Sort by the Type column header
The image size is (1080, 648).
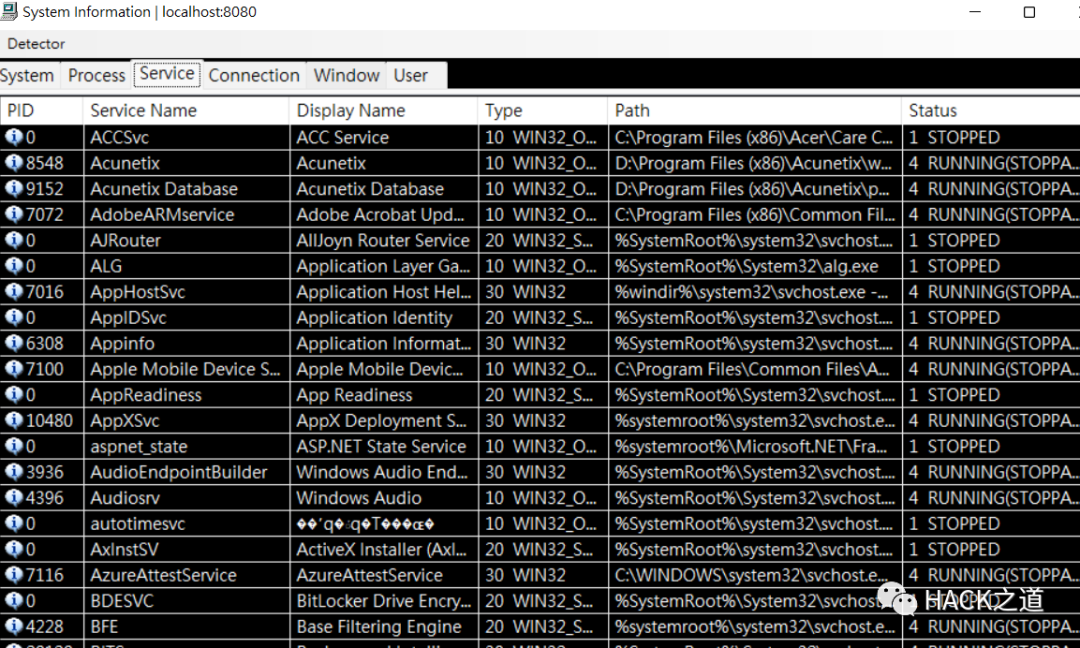point(543,111)
